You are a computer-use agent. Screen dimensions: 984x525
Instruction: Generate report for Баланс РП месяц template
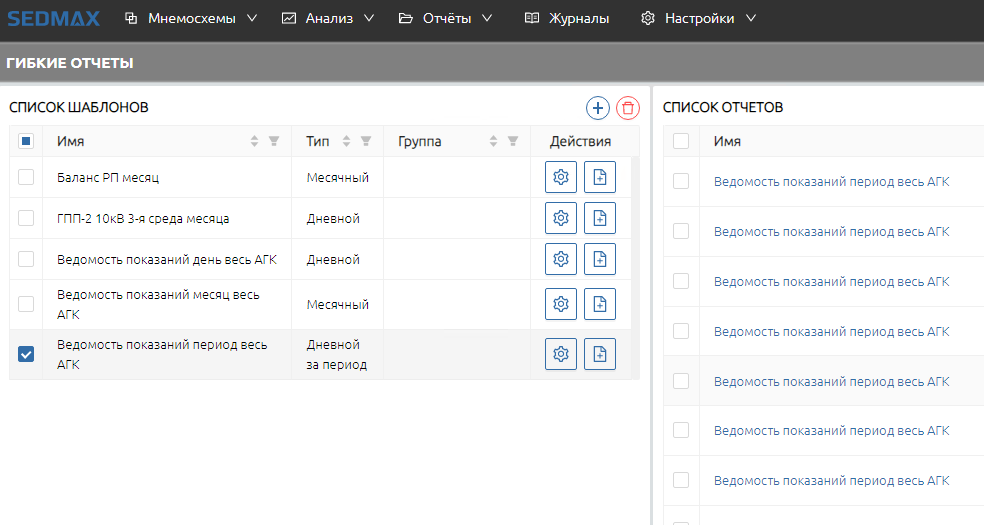[x=600, y=177]
